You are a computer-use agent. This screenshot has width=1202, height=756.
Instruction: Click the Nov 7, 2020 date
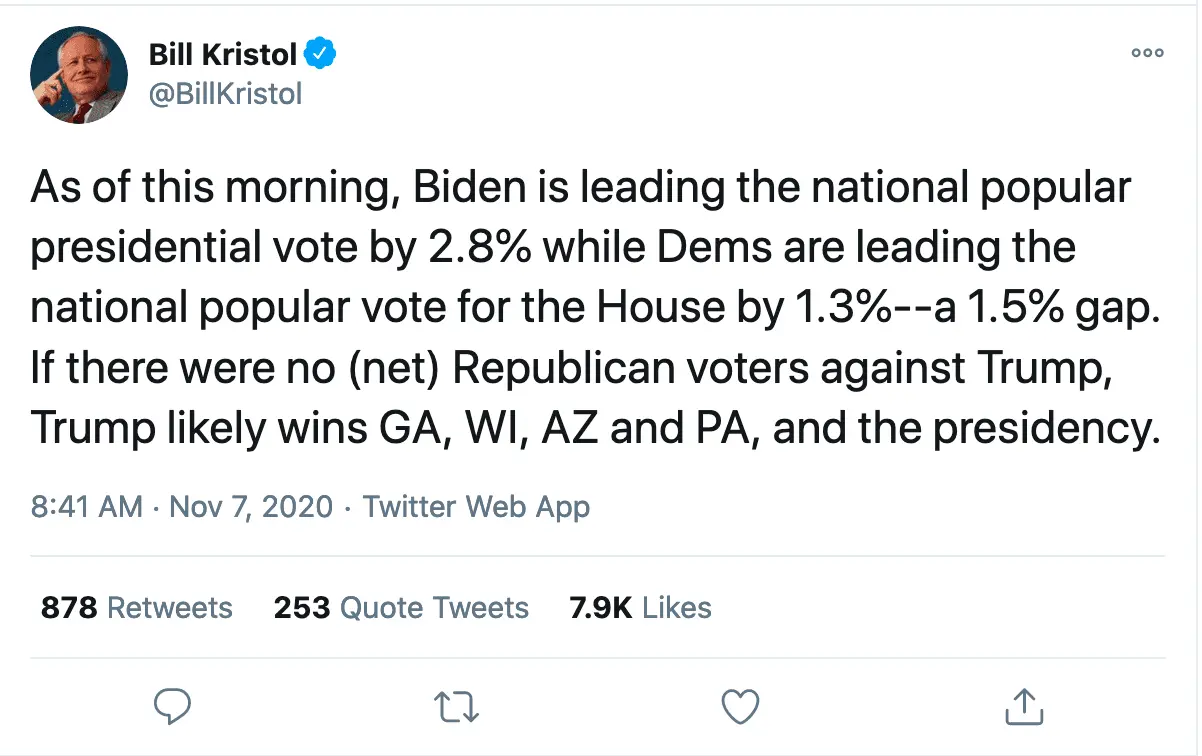tap(251, 506)
